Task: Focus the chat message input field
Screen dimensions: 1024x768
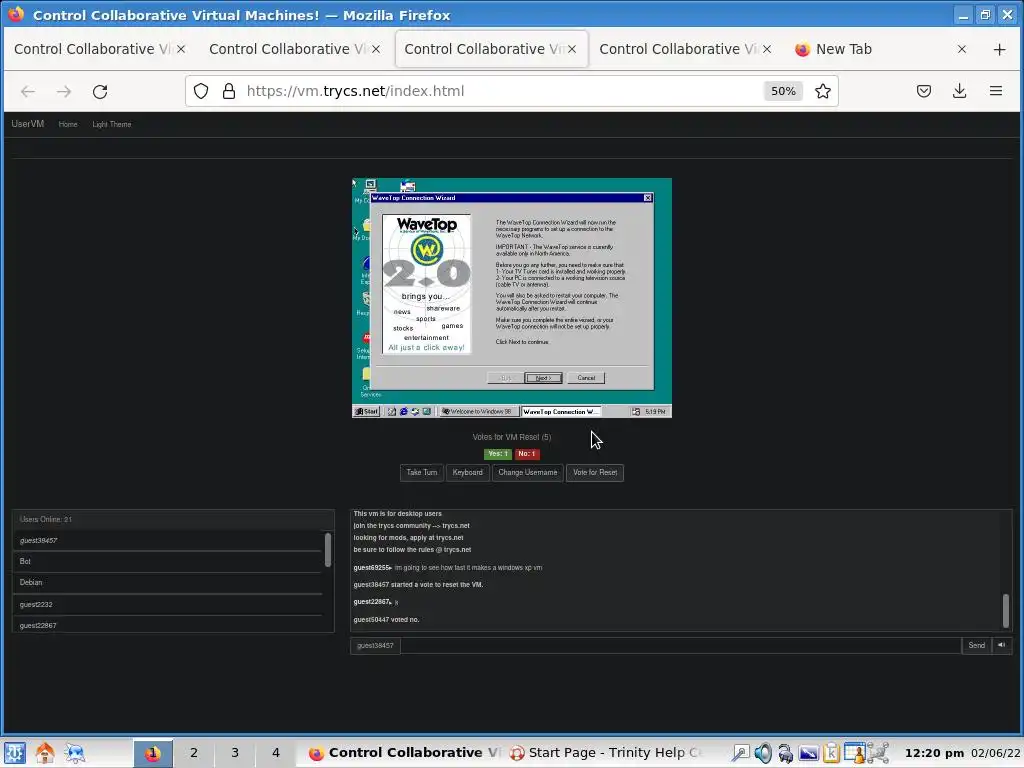Action: point(680,645)
